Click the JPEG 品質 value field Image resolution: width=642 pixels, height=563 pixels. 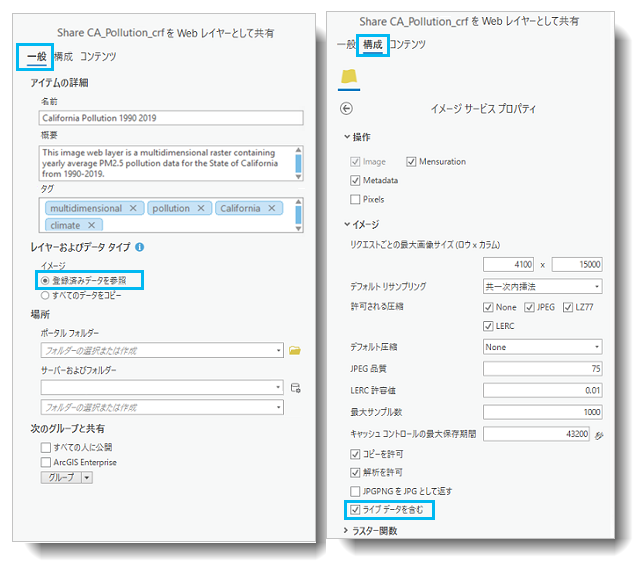tap(541, 368)
